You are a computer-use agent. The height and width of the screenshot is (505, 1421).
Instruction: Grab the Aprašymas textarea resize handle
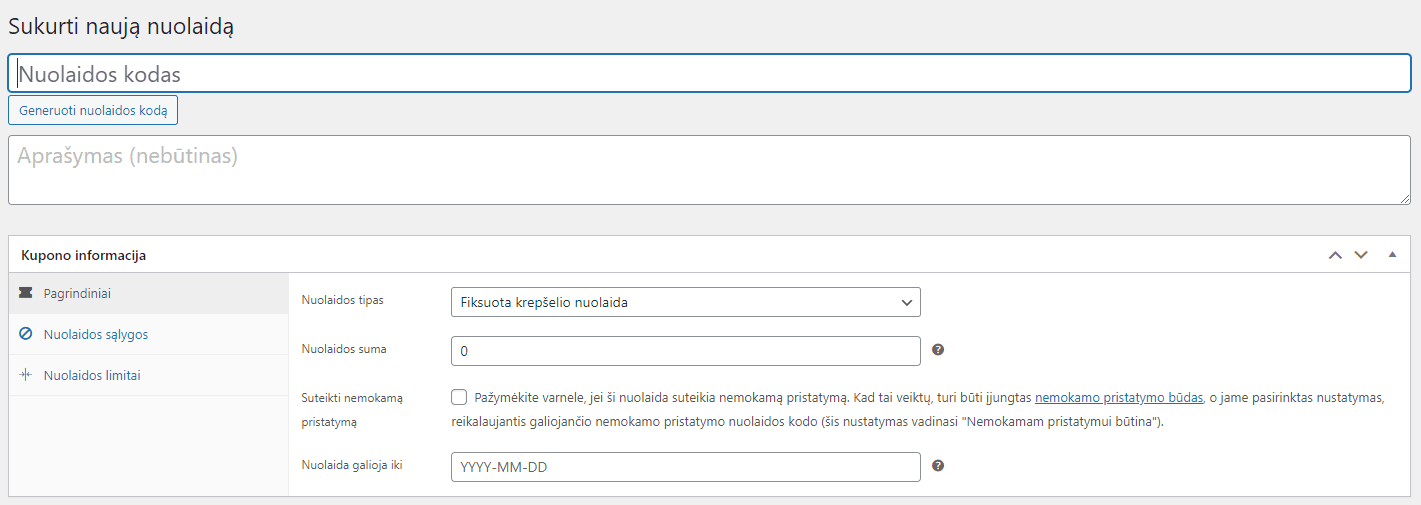tap(1405, 199)
